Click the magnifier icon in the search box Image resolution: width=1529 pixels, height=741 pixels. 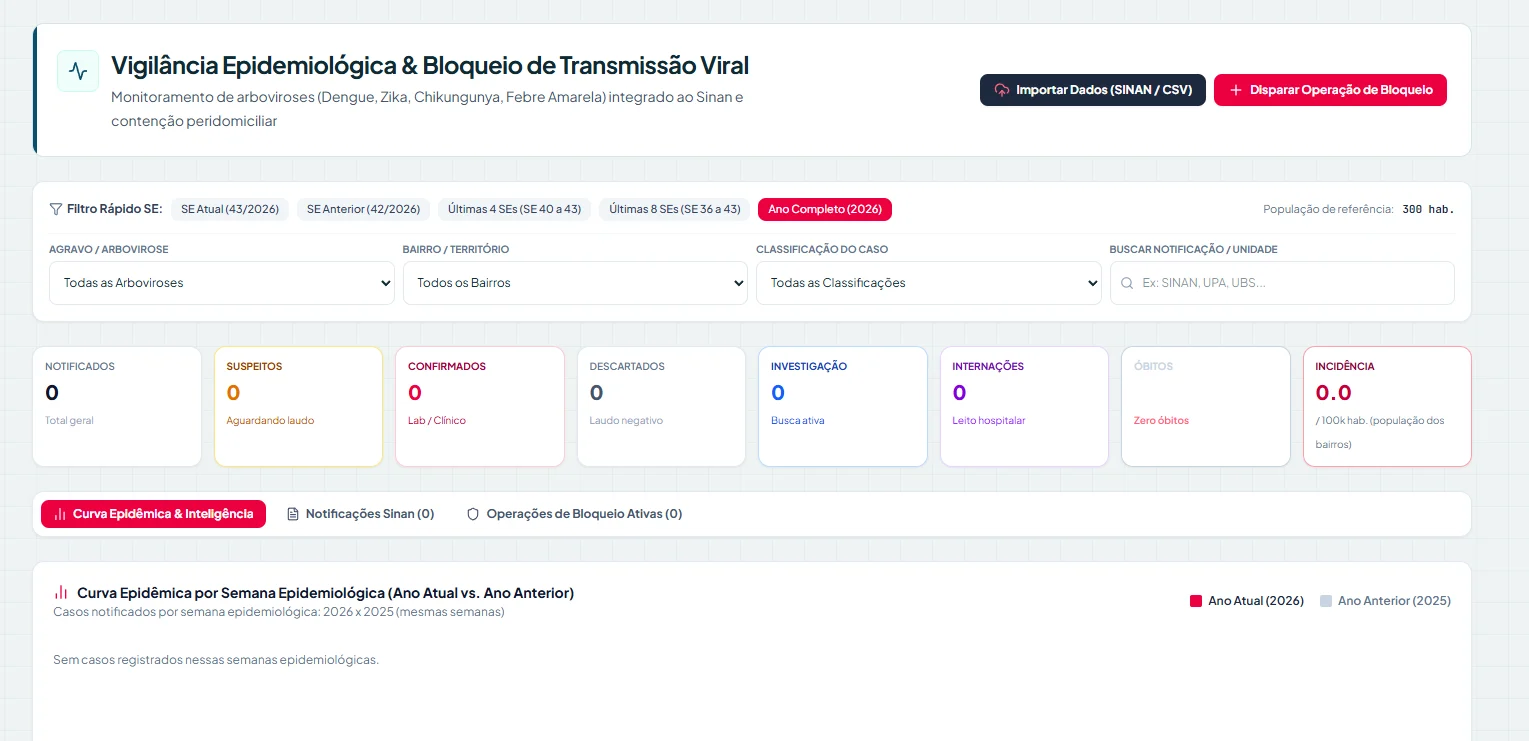[x=1127, y=283]
